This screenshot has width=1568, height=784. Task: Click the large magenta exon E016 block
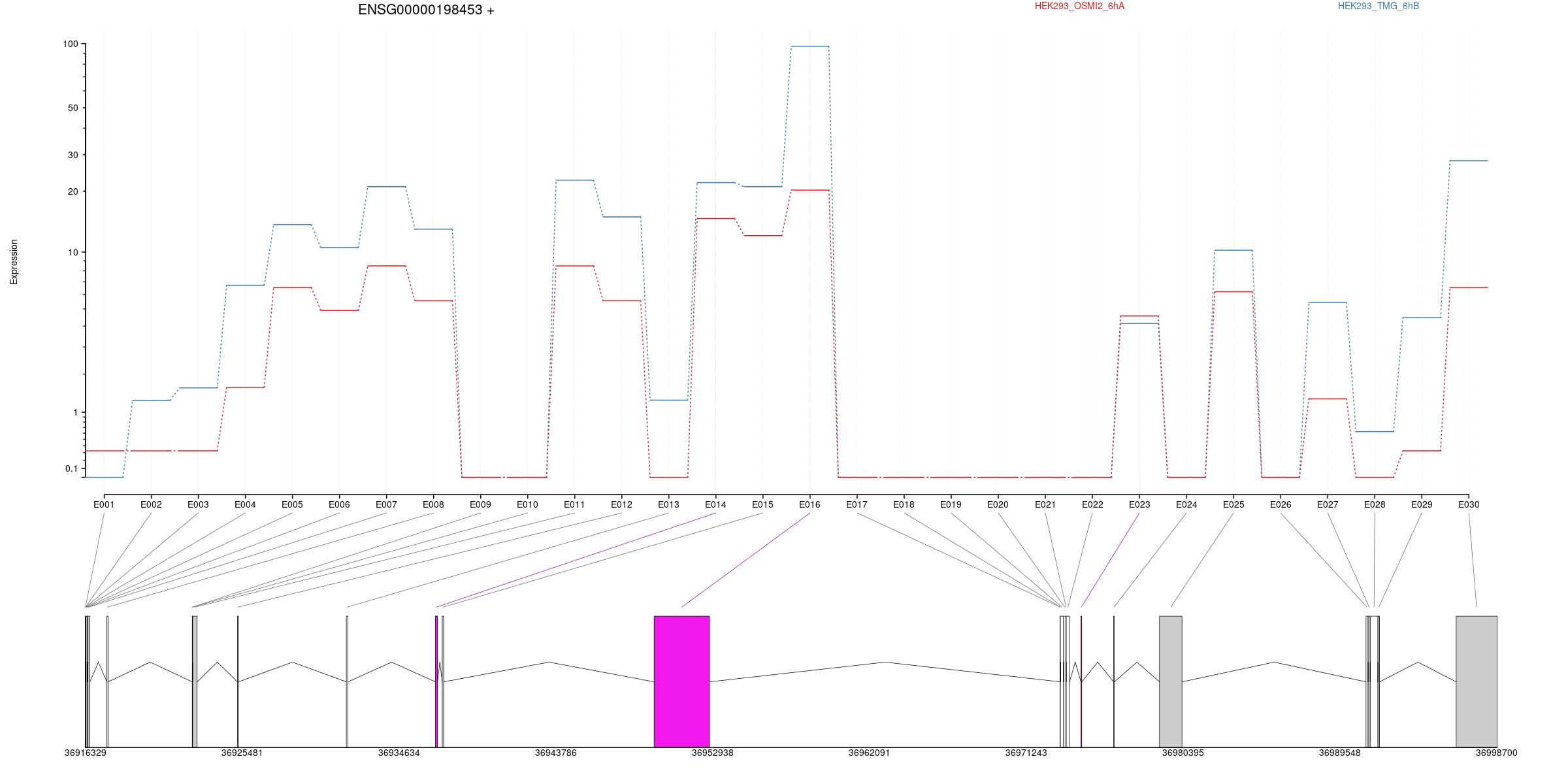681,681
